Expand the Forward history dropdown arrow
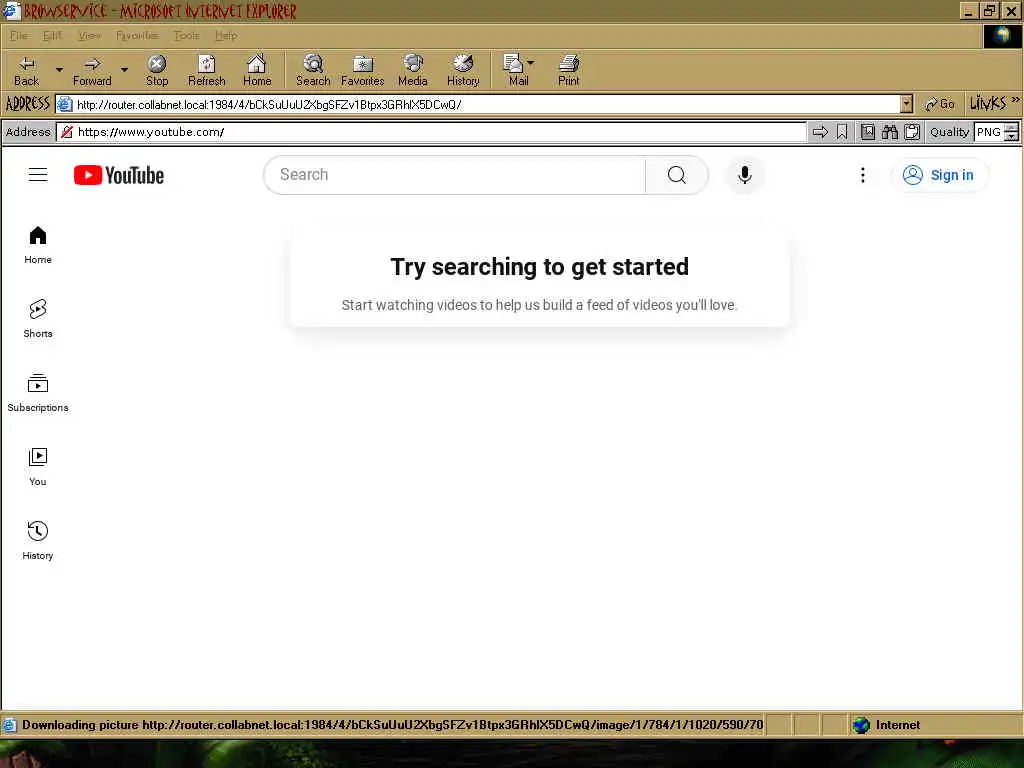1024x768 pixels. coord(124,69)
